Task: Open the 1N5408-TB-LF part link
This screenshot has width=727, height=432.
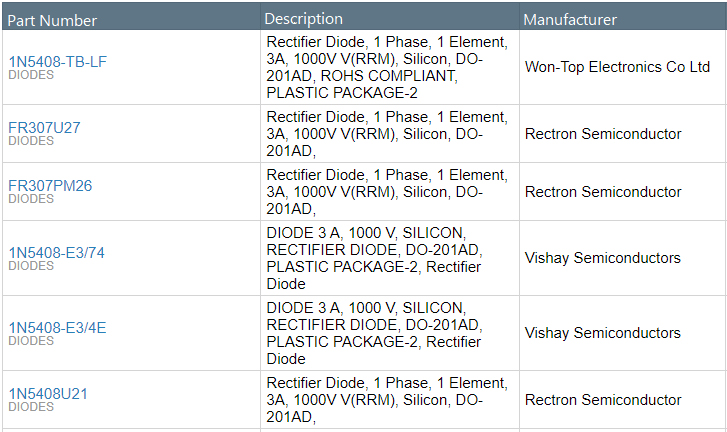Action: click(57, 62)
